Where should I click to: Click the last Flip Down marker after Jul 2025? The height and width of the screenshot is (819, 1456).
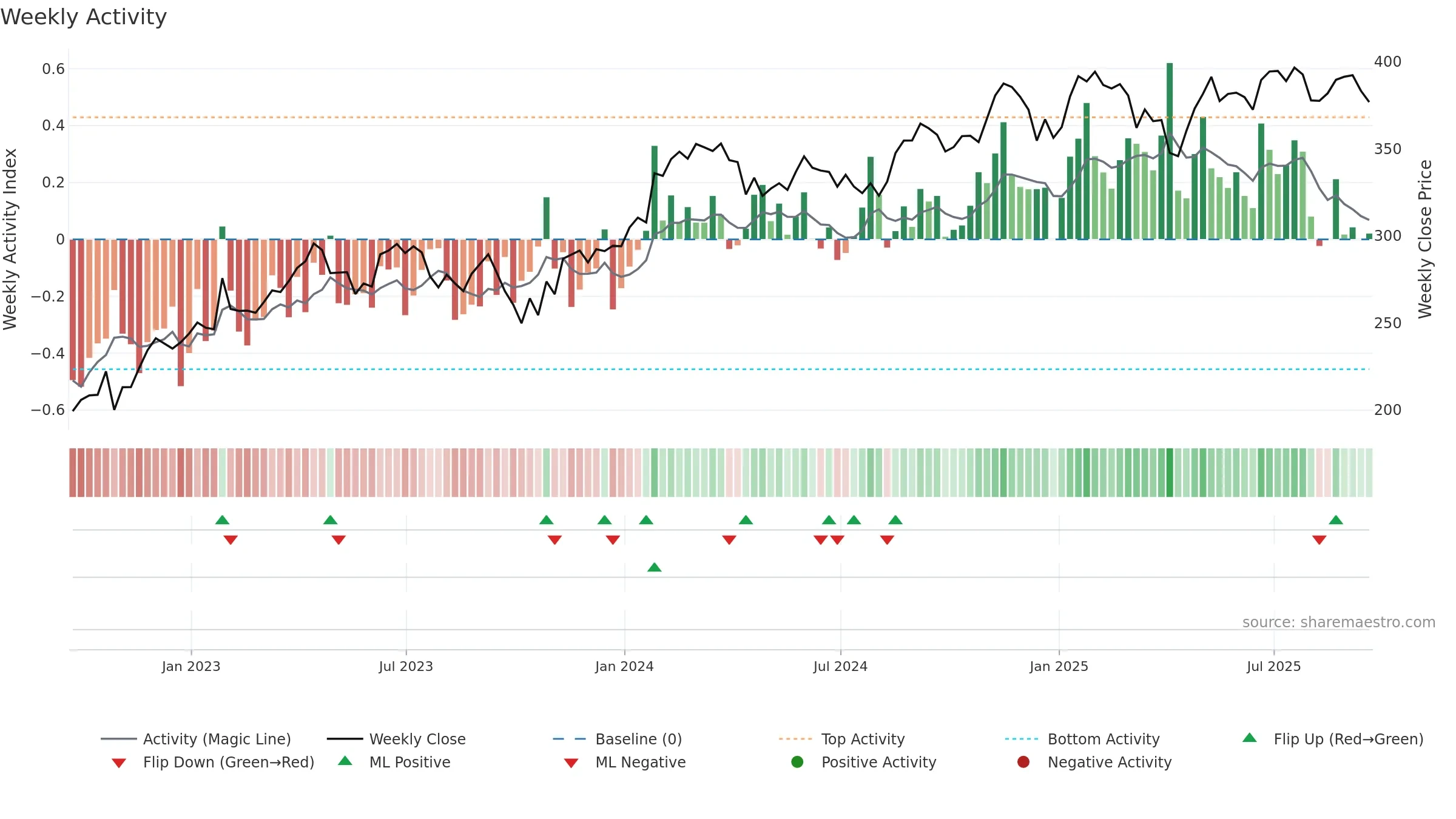click(1319, 540)
